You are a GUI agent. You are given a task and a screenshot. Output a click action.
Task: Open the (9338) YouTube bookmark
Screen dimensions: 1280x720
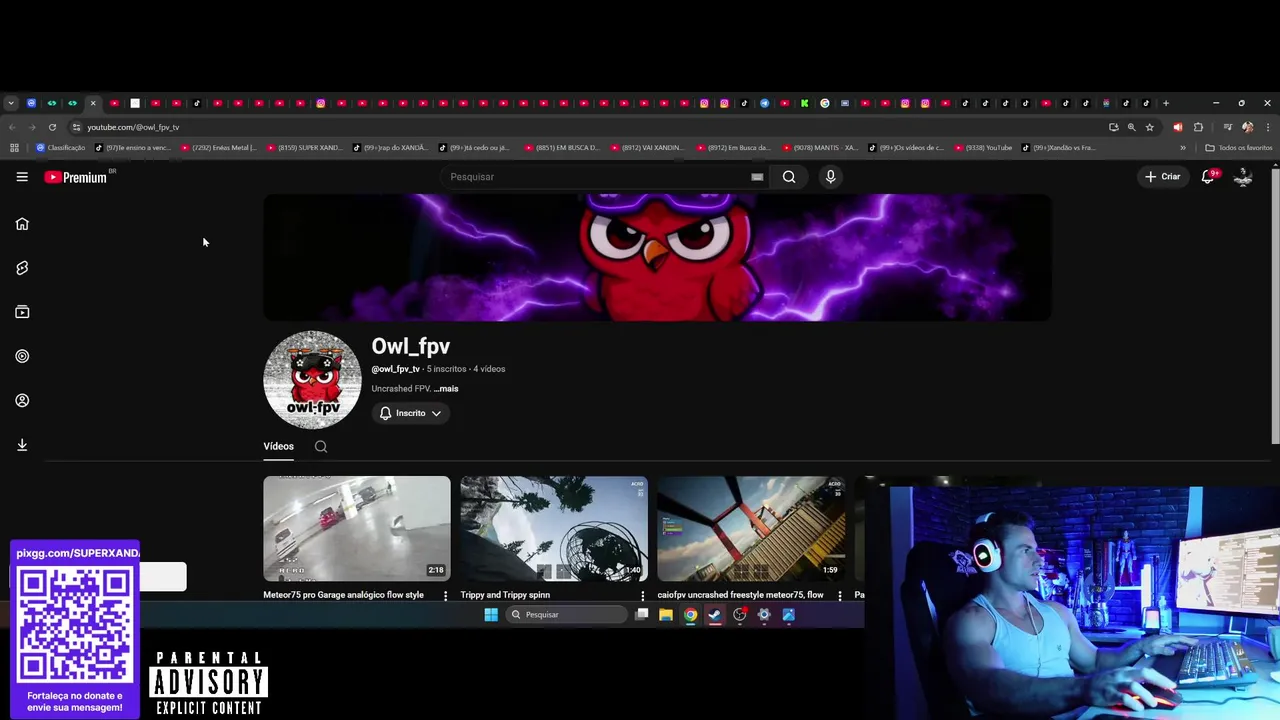(x=983, y=148)
